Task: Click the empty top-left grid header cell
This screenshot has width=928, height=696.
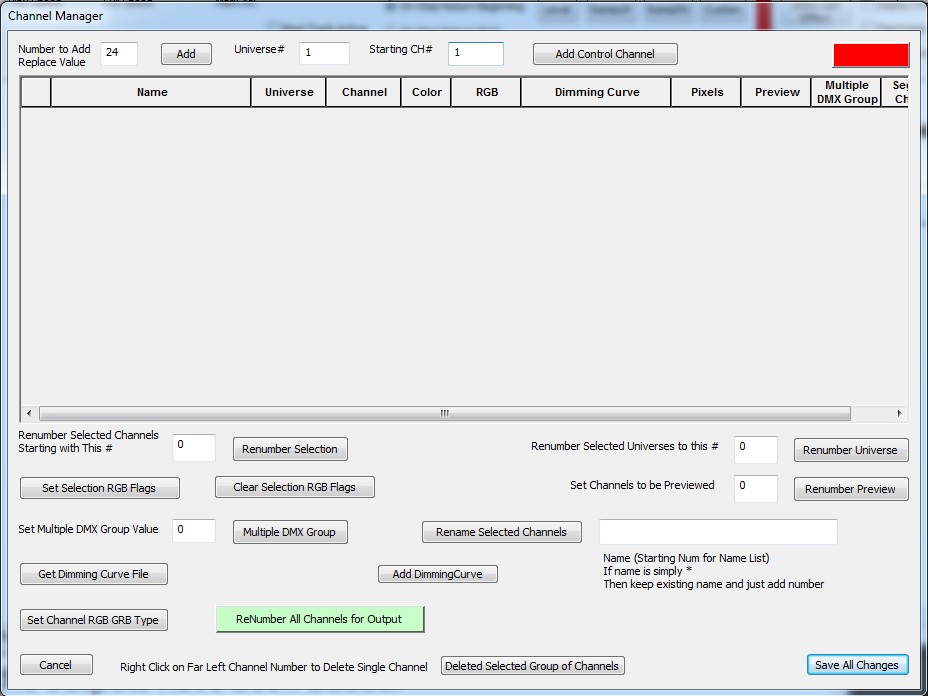Action: coord(36,92)
